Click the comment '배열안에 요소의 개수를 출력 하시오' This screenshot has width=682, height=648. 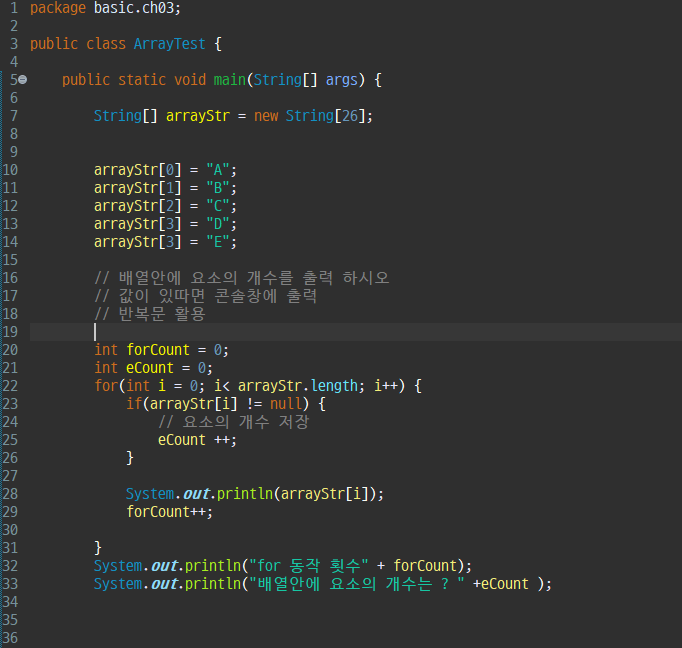(241, 278)
